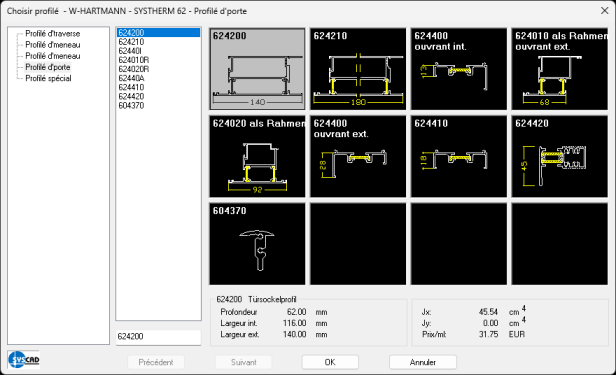Select Profilé spécial in the tree

pyautogui.click(x=48, y=78)
